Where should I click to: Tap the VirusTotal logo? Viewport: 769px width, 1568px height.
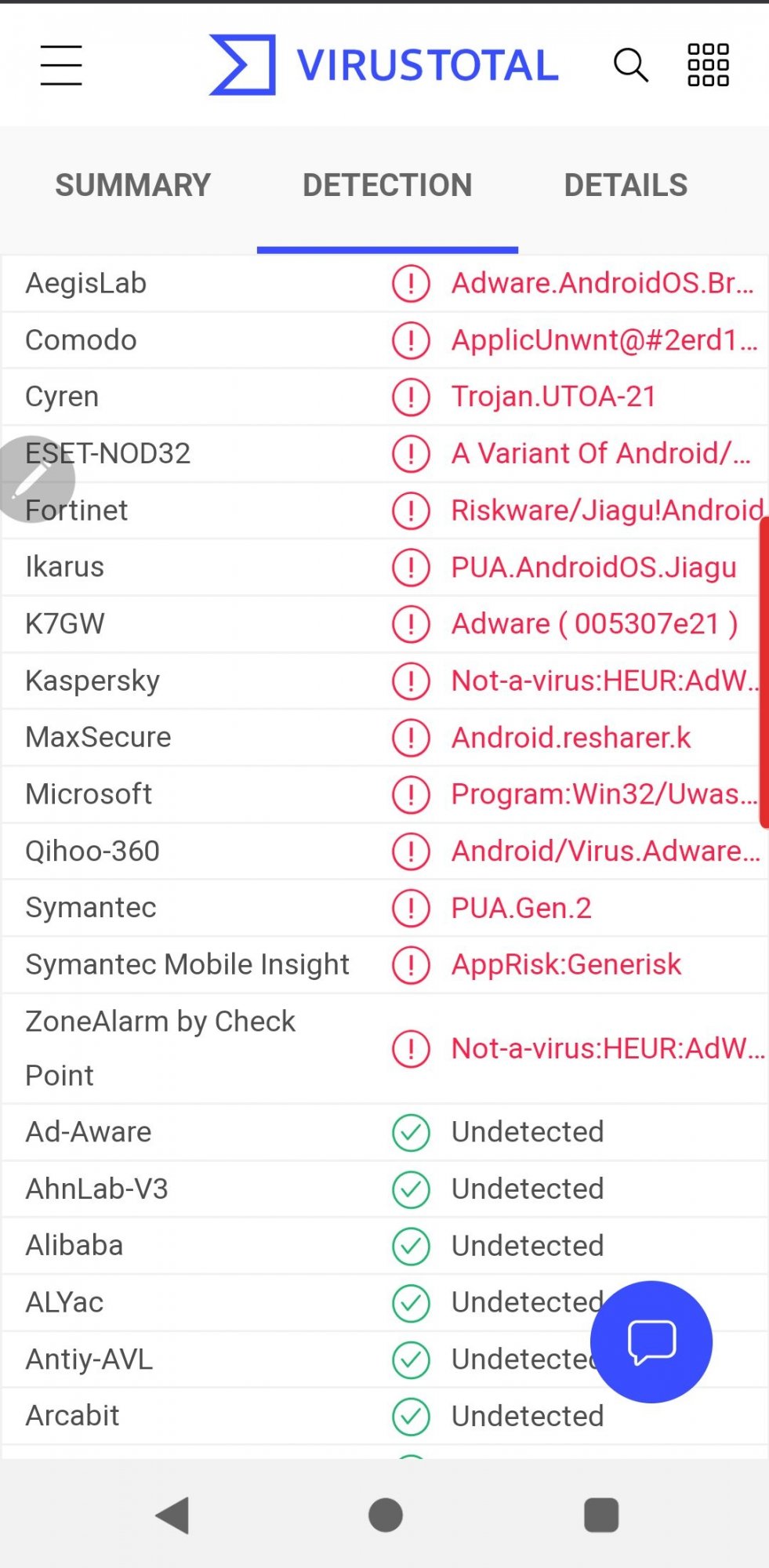(x=383, y=65)
